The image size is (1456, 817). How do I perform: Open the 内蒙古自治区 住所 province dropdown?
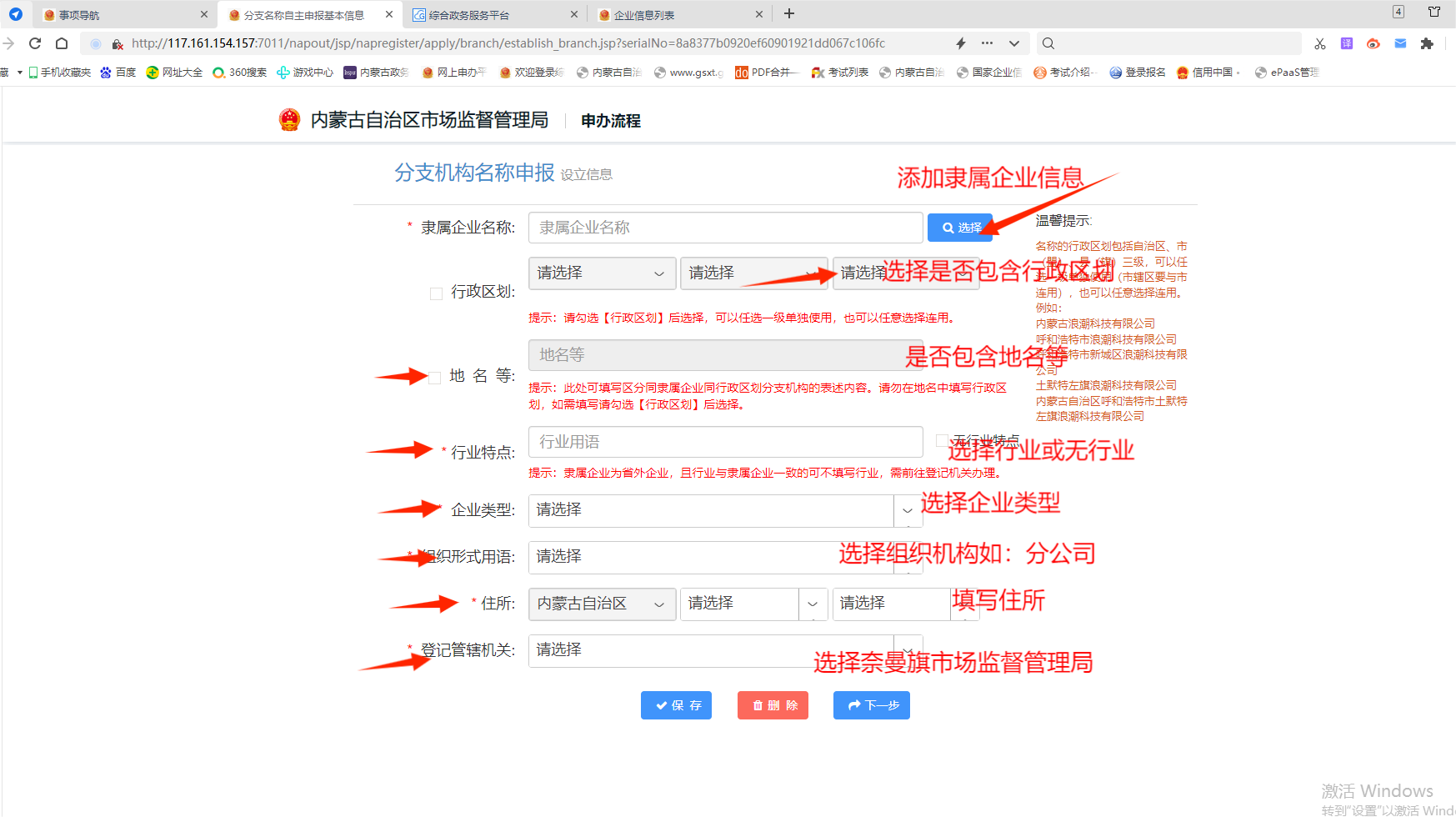[602, 604]
